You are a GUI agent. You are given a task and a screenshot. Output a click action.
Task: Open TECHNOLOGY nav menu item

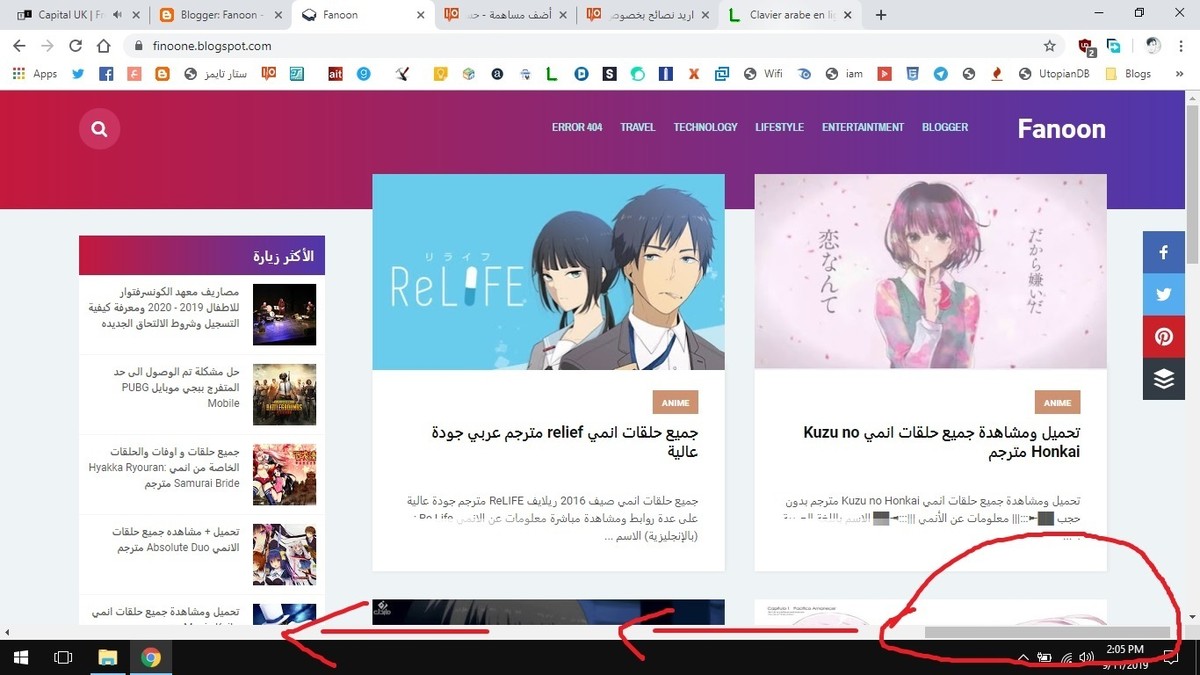pyautogui.click(x=705, y=127)
